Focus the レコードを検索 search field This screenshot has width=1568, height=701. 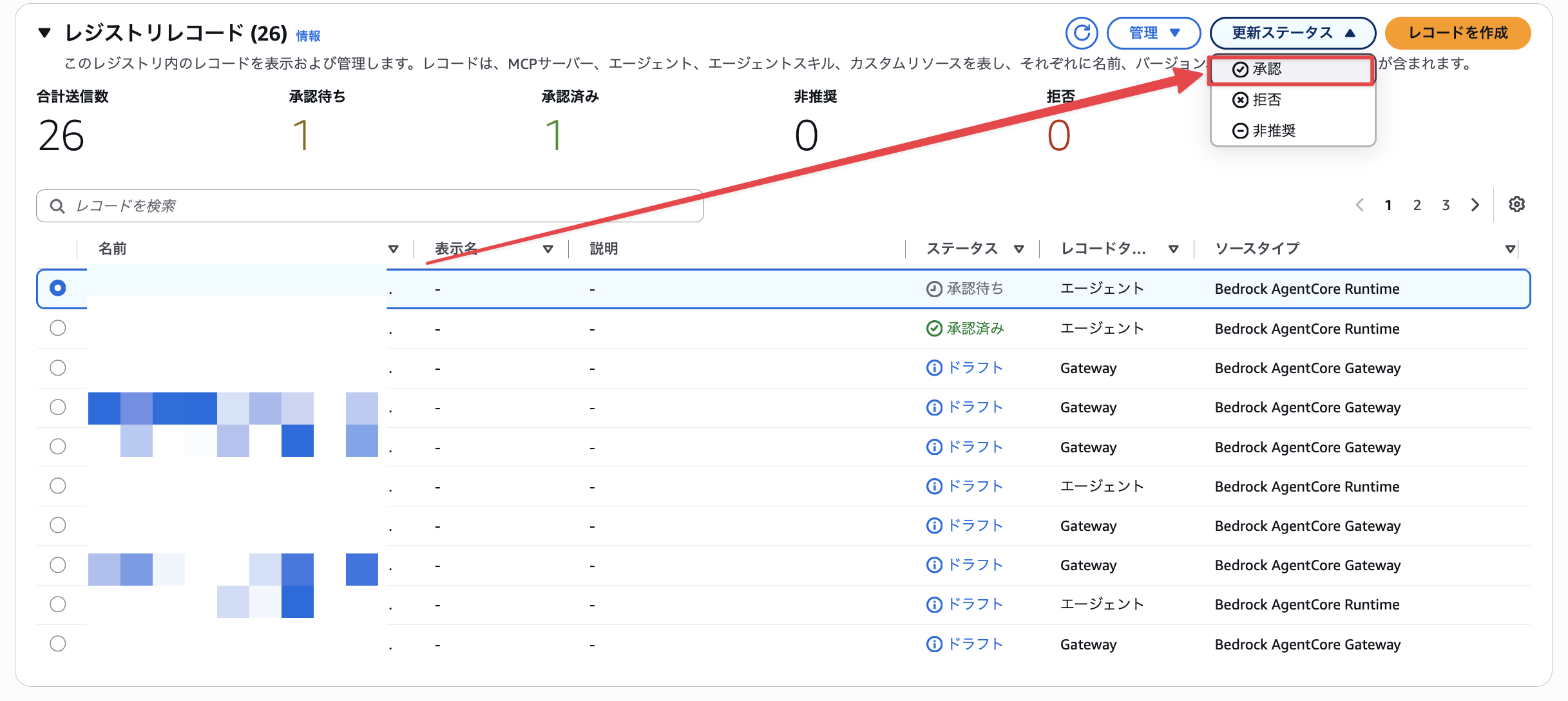click(x=370, y=206)
